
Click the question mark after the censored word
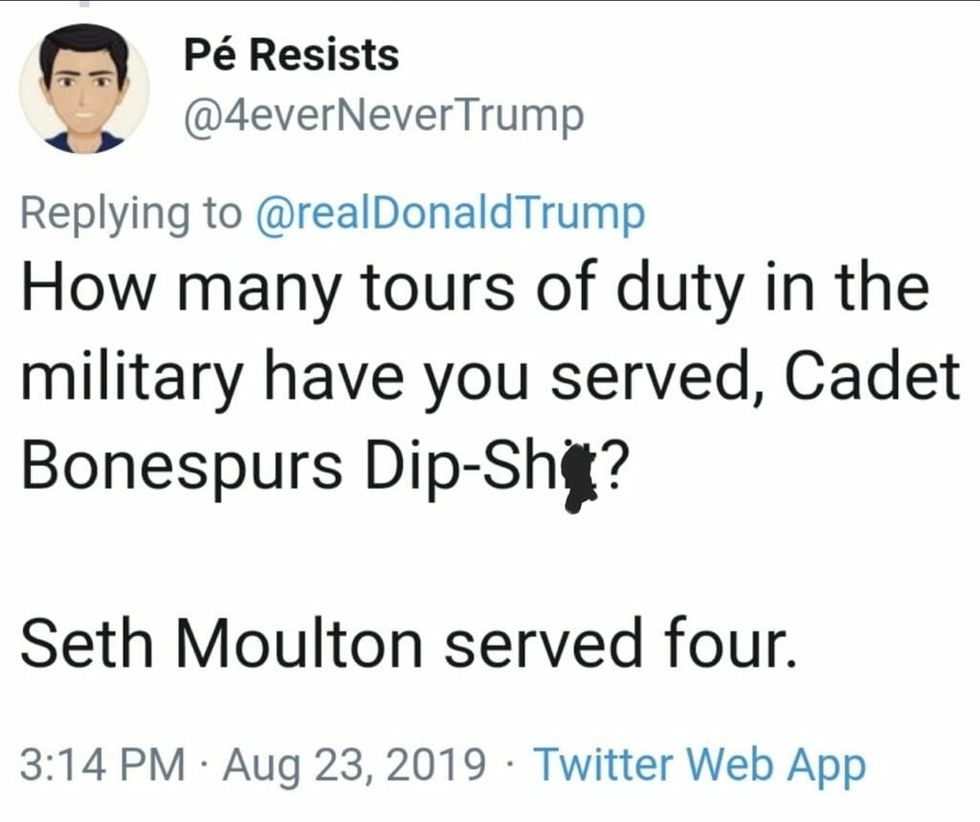(614, 465)
